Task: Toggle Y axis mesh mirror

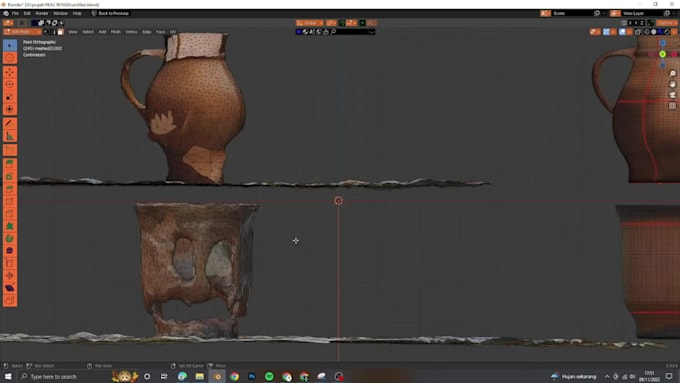Action: pos(636,23)
